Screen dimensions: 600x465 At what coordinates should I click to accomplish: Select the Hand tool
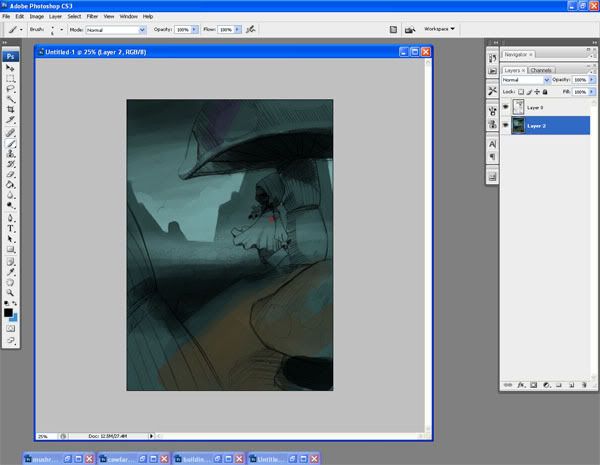(10, 283)
